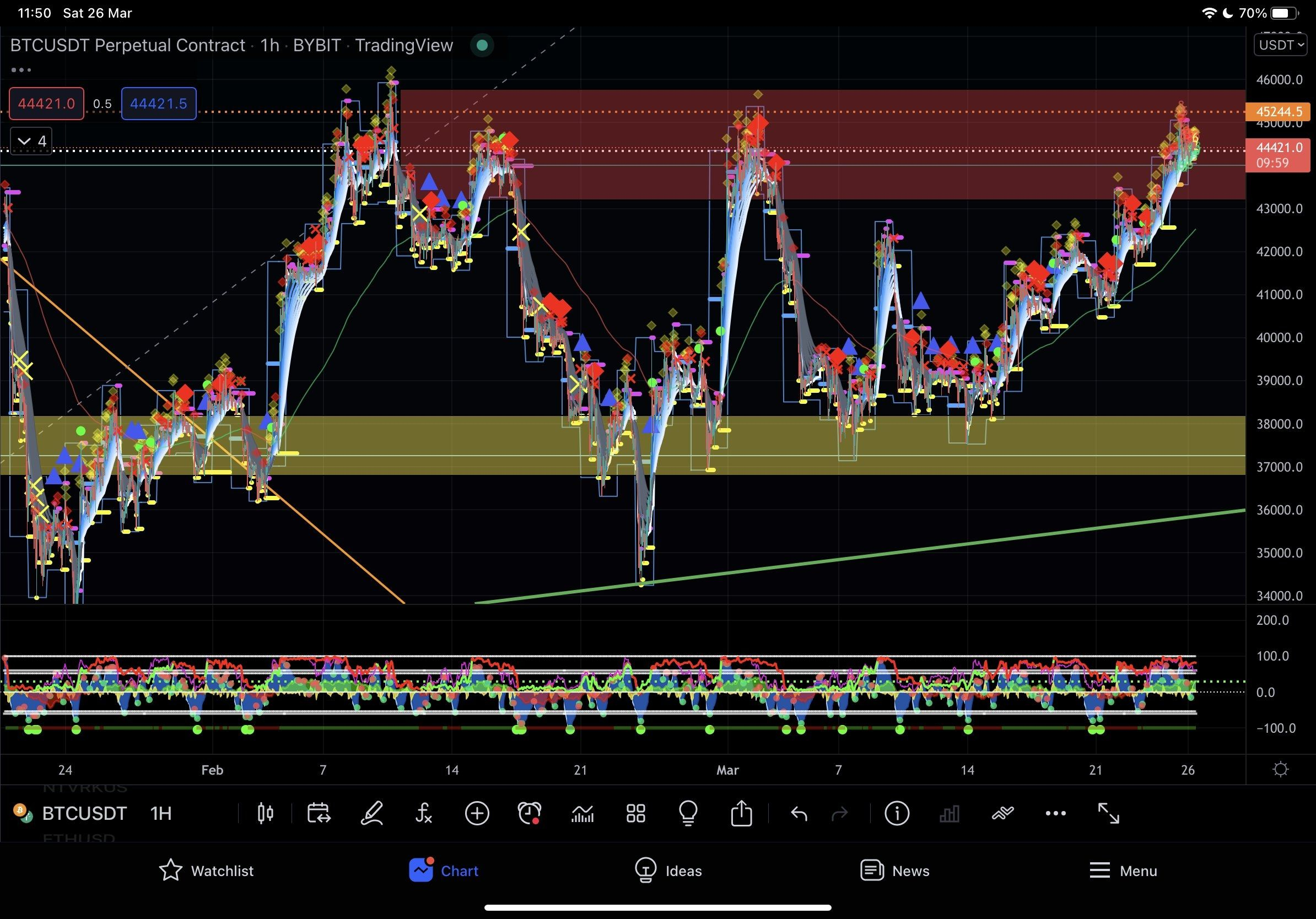Viewport: 1316px width, 919px height.
Task: Open the grid layout selector icon
Action: pyautogui.click(x=635, y=814)
